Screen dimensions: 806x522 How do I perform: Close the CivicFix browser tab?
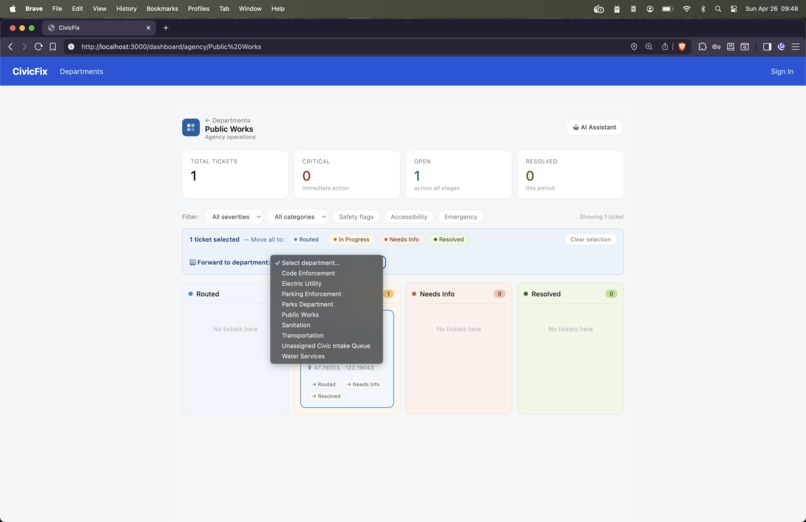click(x=148, y=28)
